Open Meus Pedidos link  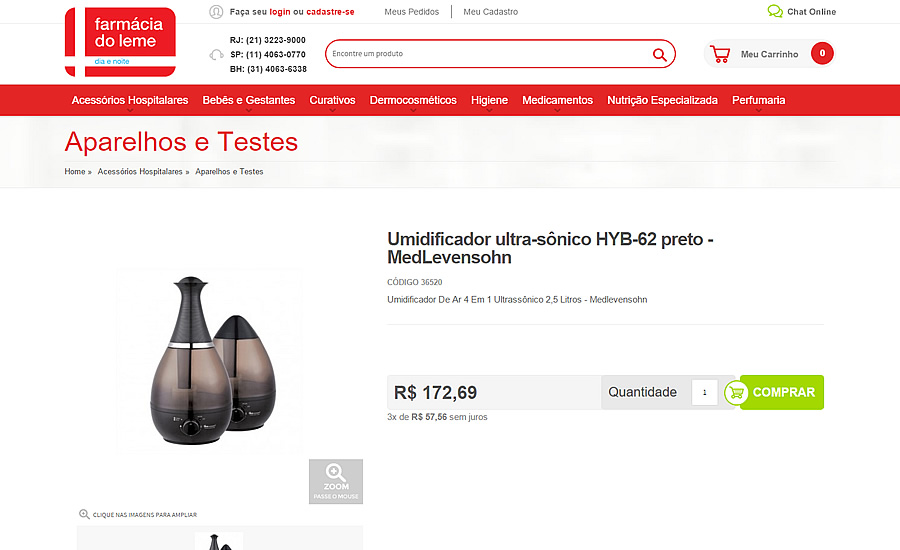tap(412, 11)
